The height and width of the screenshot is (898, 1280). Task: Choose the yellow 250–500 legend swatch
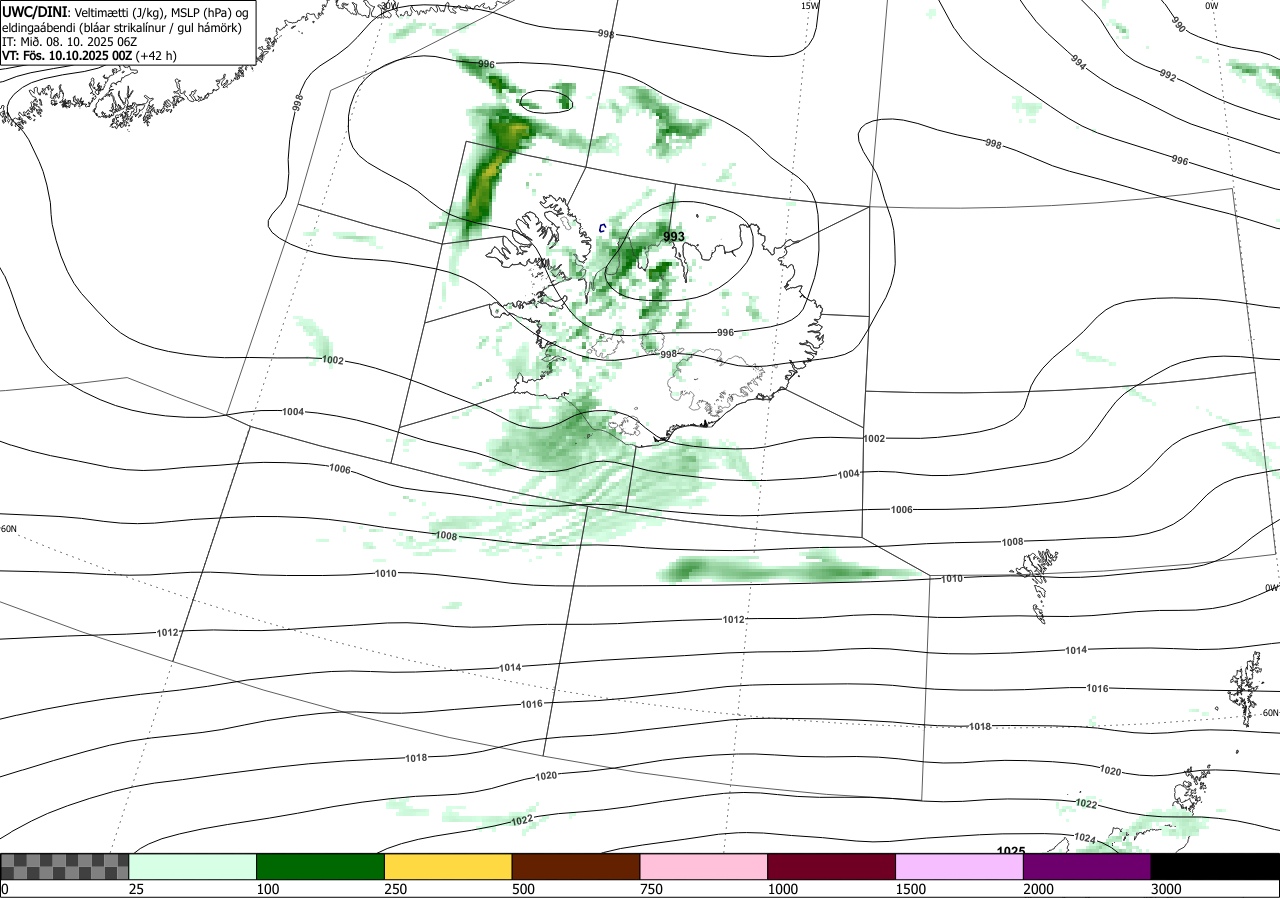[x=448, y=866]
